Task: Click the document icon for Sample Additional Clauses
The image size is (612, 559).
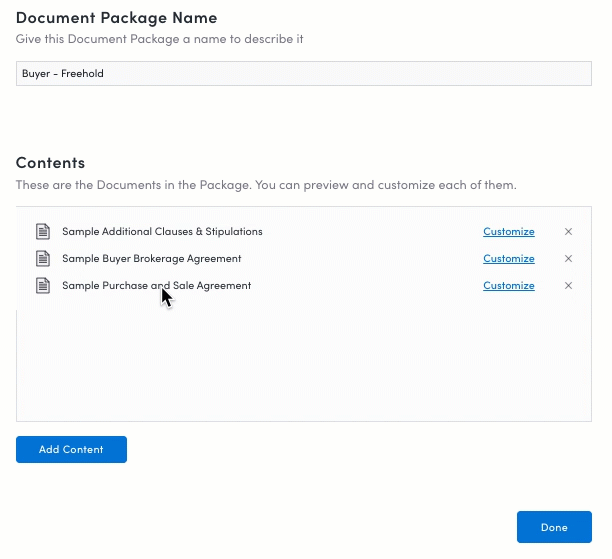Action: point(43,231)
